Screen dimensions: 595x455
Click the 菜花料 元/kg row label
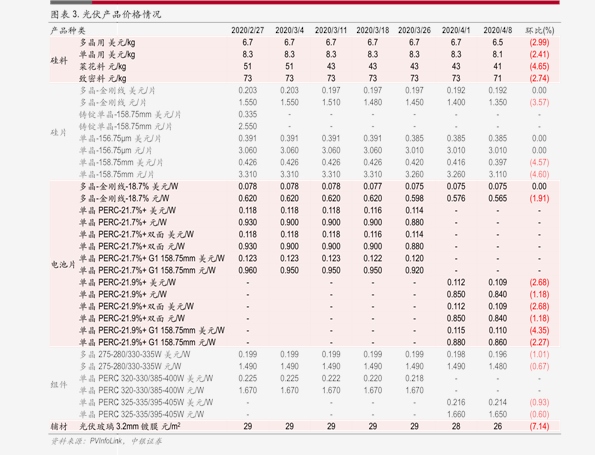tap(102, 67)
